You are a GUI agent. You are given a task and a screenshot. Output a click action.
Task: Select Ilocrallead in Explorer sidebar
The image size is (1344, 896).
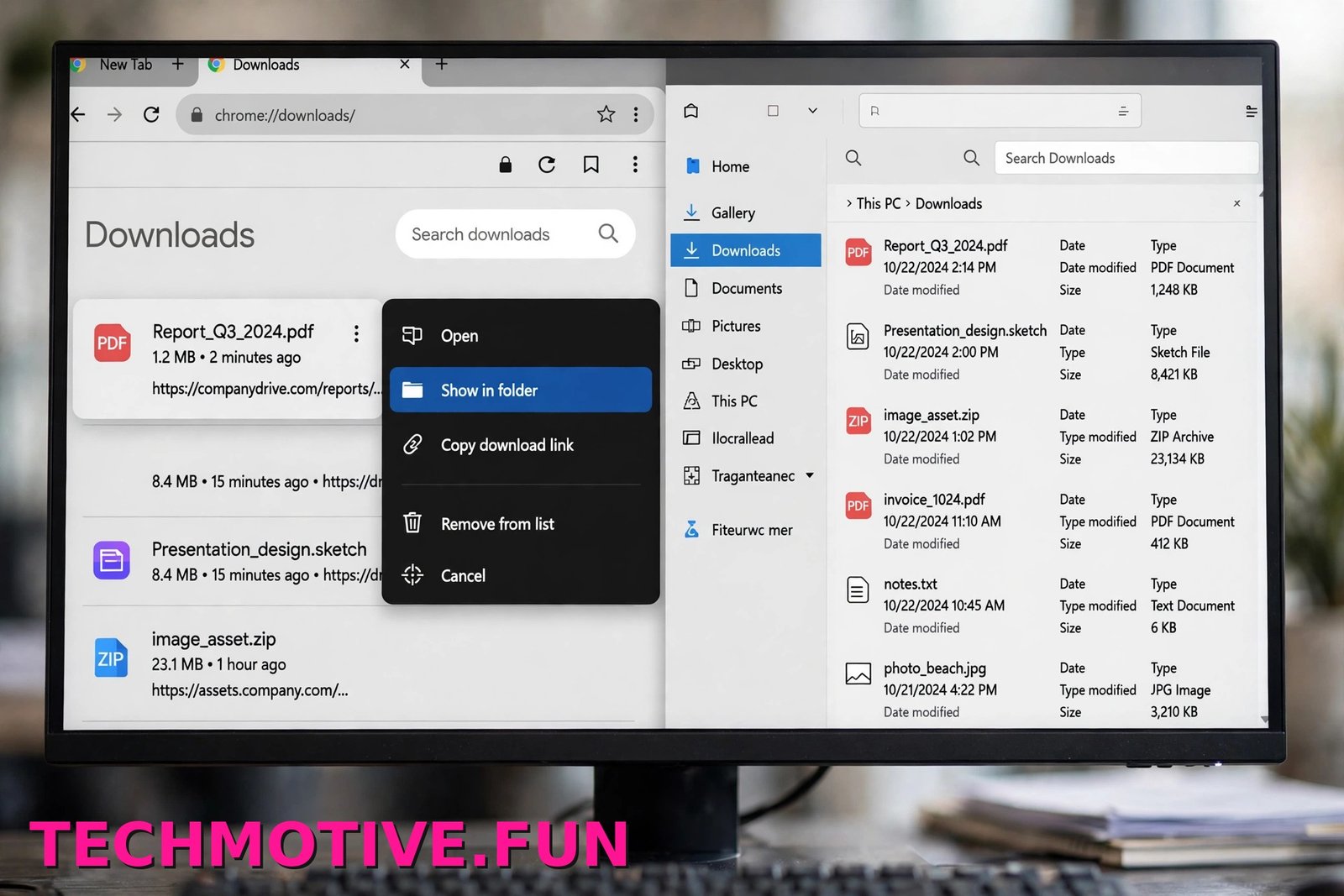click(x=746, y=438)
